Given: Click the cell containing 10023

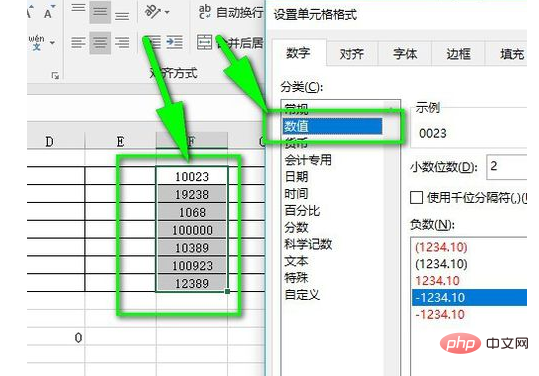Looking at the screenshot, I should pyautogui.click(x=192, y=176).
